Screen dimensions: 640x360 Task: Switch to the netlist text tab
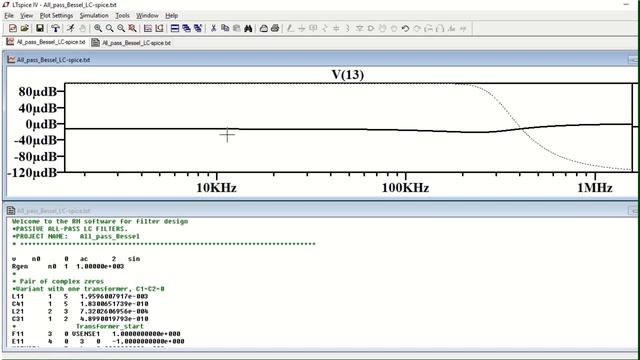coord(131,42)
